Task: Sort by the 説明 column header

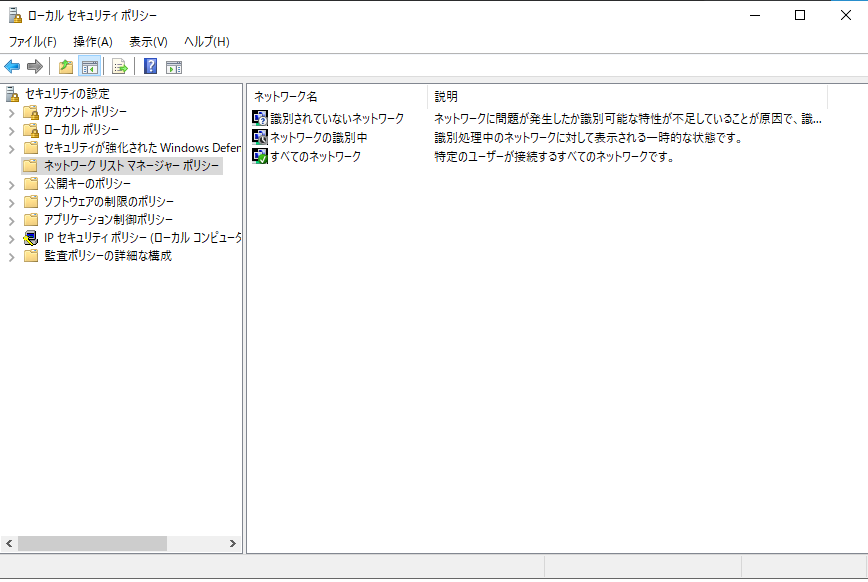Action: click(628, 96)
